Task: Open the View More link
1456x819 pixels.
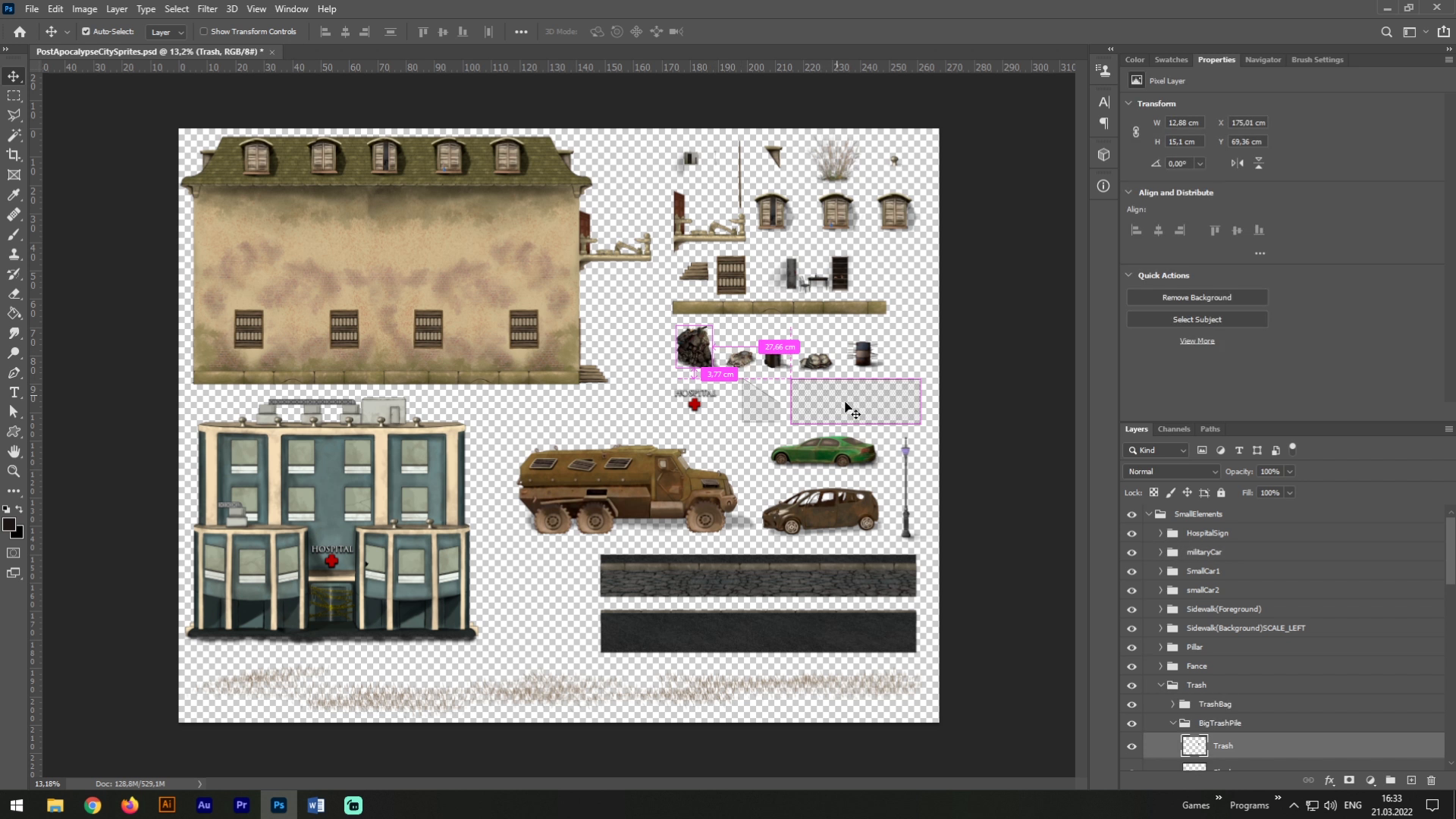Action: (x=1197, y=341)
